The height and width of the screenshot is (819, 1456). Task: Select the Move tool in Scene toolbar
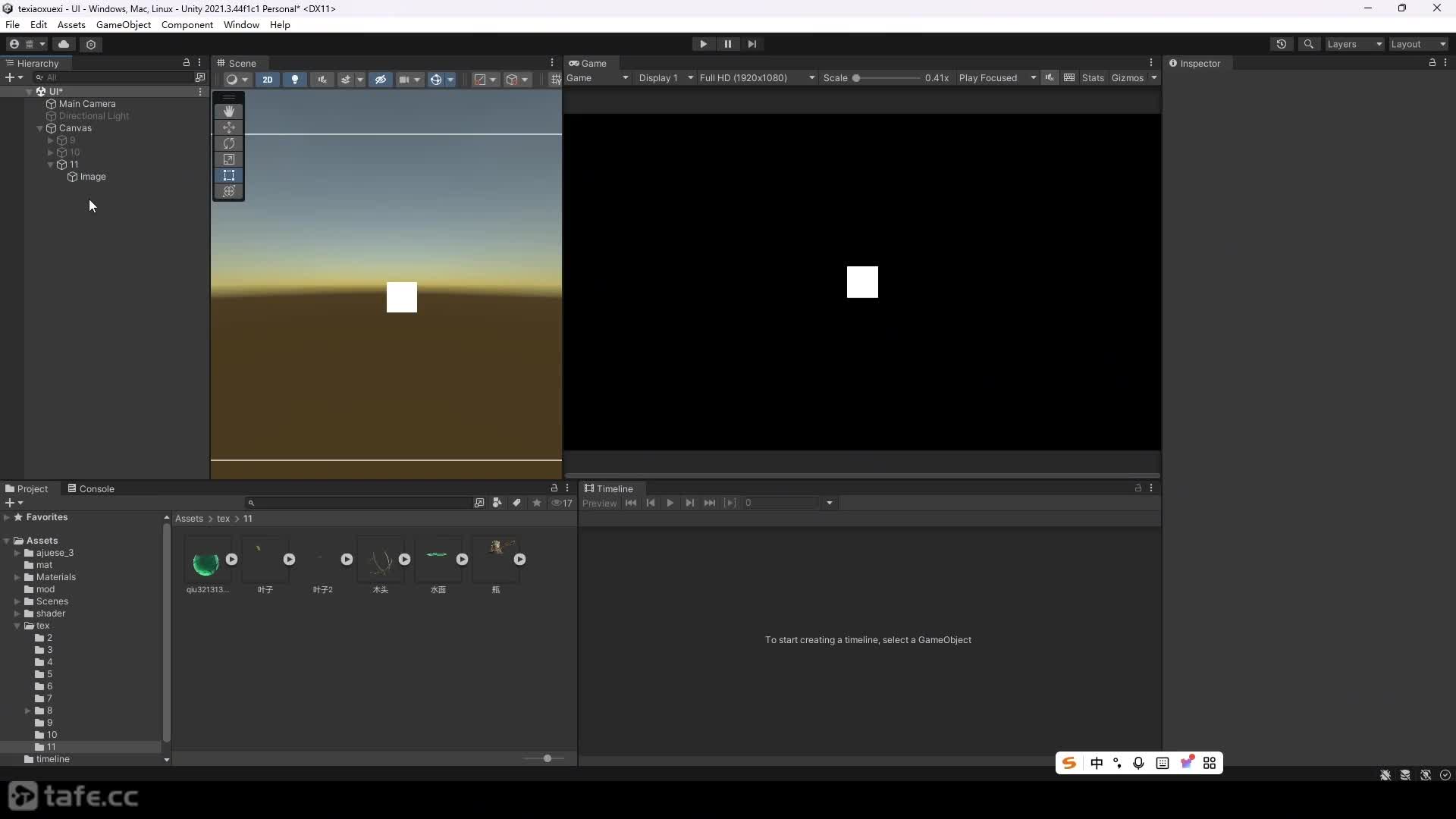(x=228, y=127)
